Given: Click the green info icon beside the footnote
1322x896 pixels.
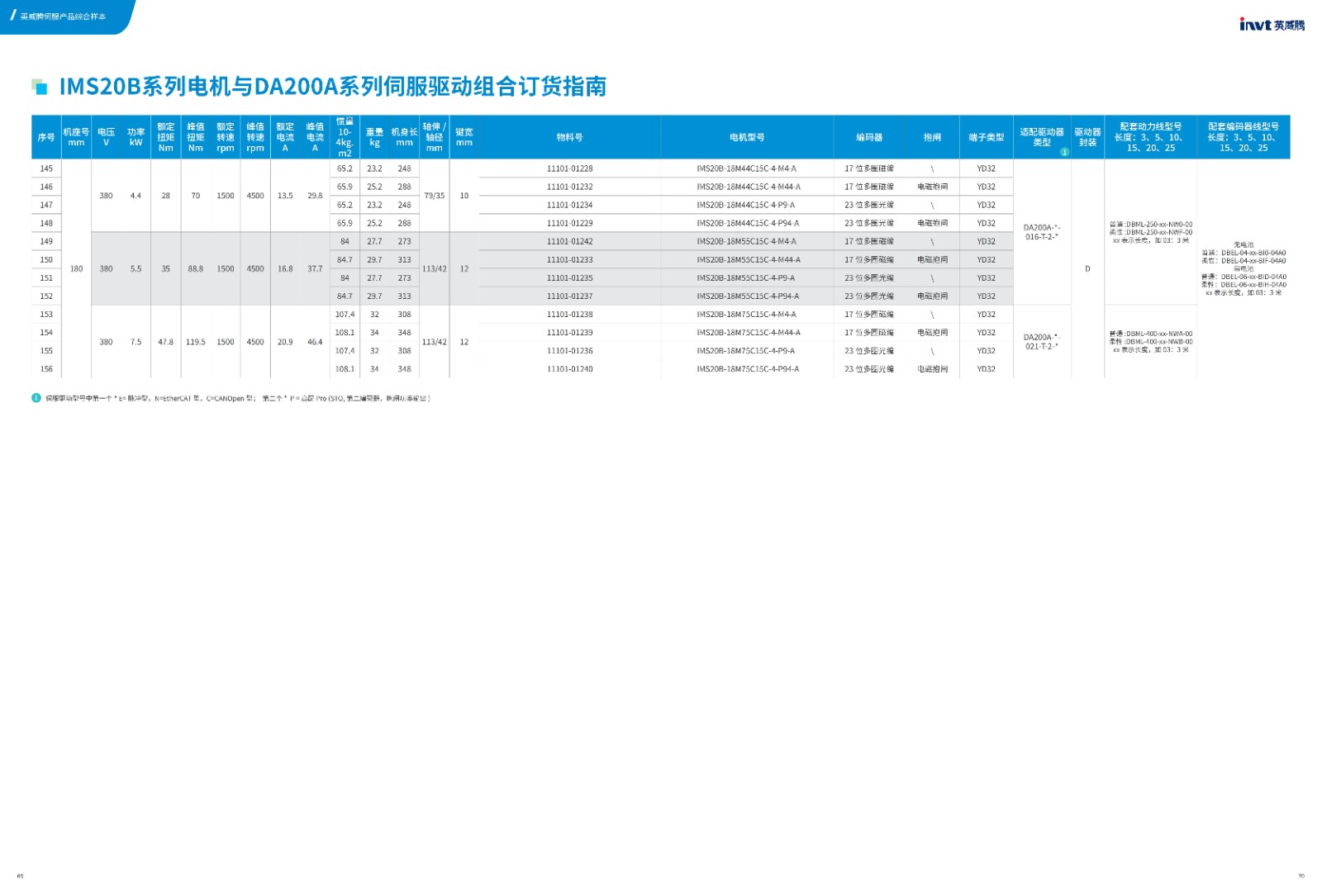Looking at the screenshot, I should [36, 398].
